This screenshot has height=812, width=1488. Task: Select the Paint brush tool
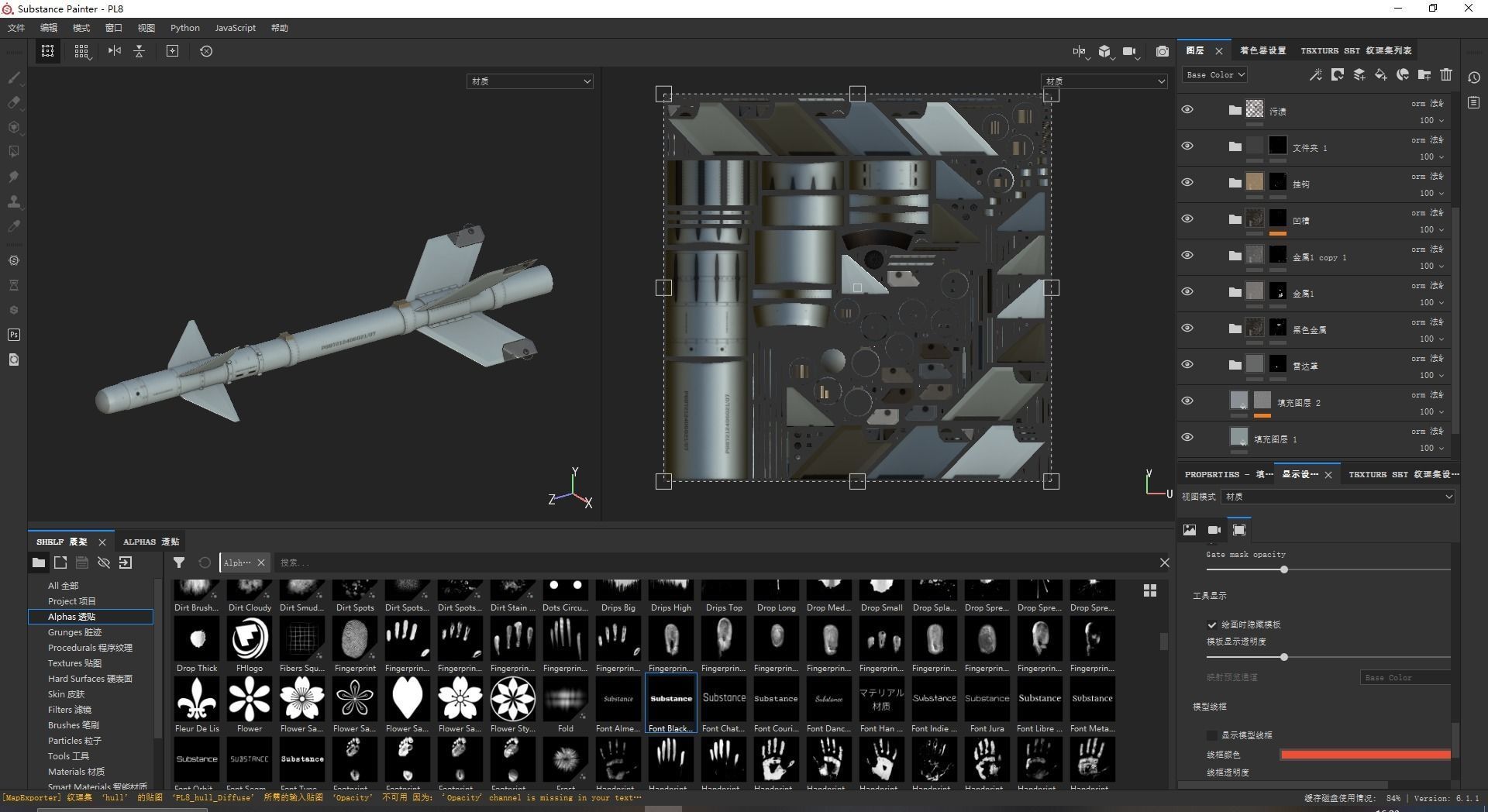[13, 77]
